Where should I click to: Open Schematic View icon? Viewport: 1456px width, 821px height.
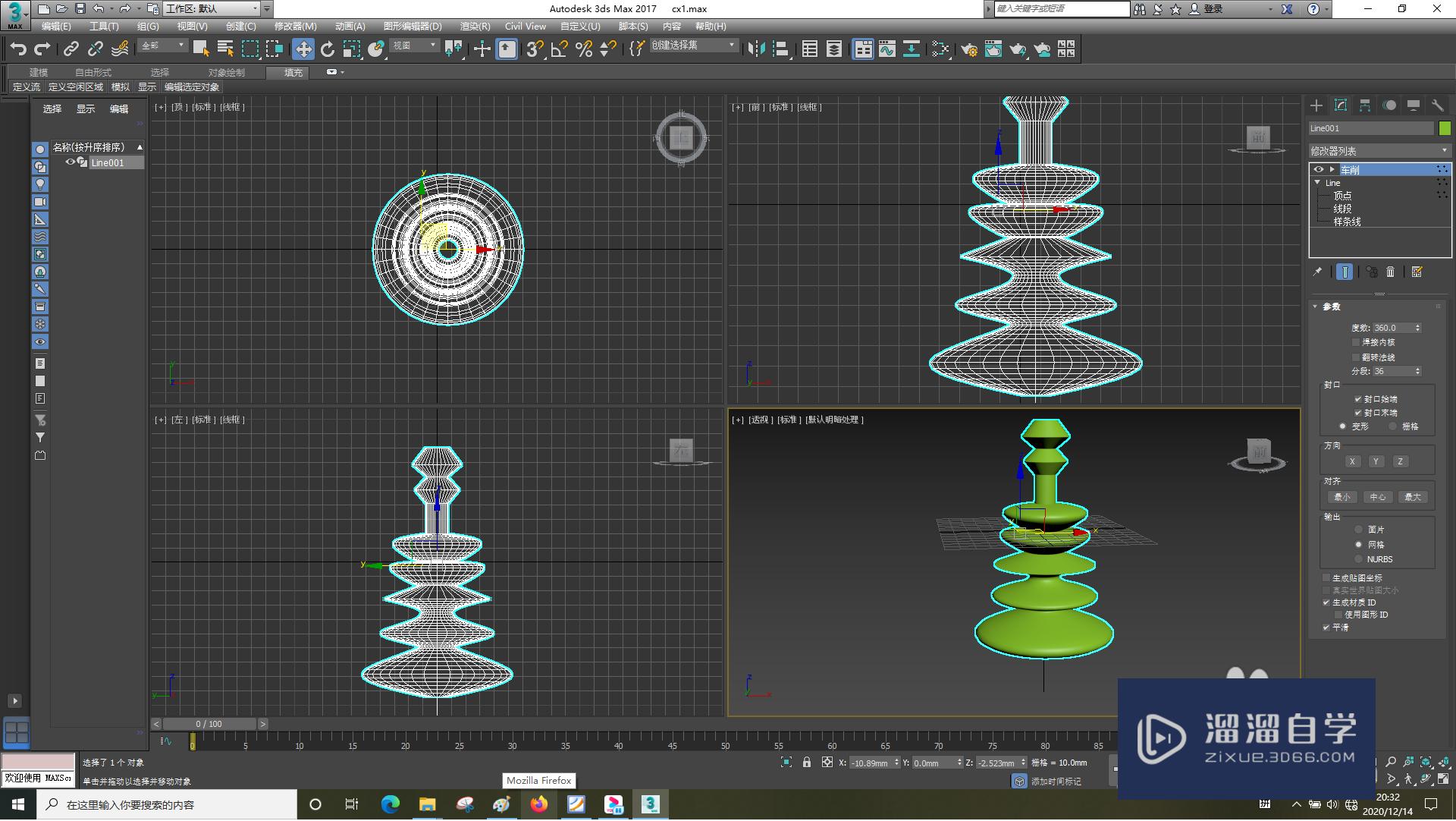tap(912, 49)
